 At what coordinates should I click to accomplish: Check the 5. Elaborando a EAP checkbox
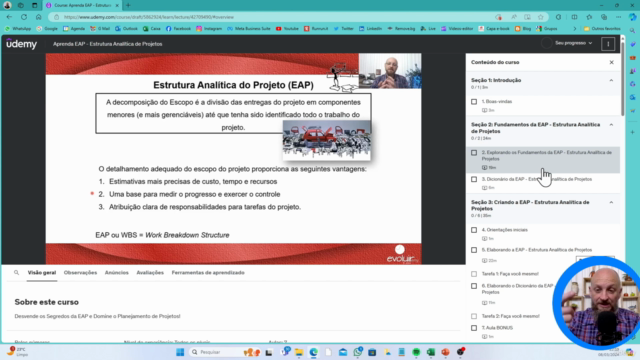pos(474,250)
